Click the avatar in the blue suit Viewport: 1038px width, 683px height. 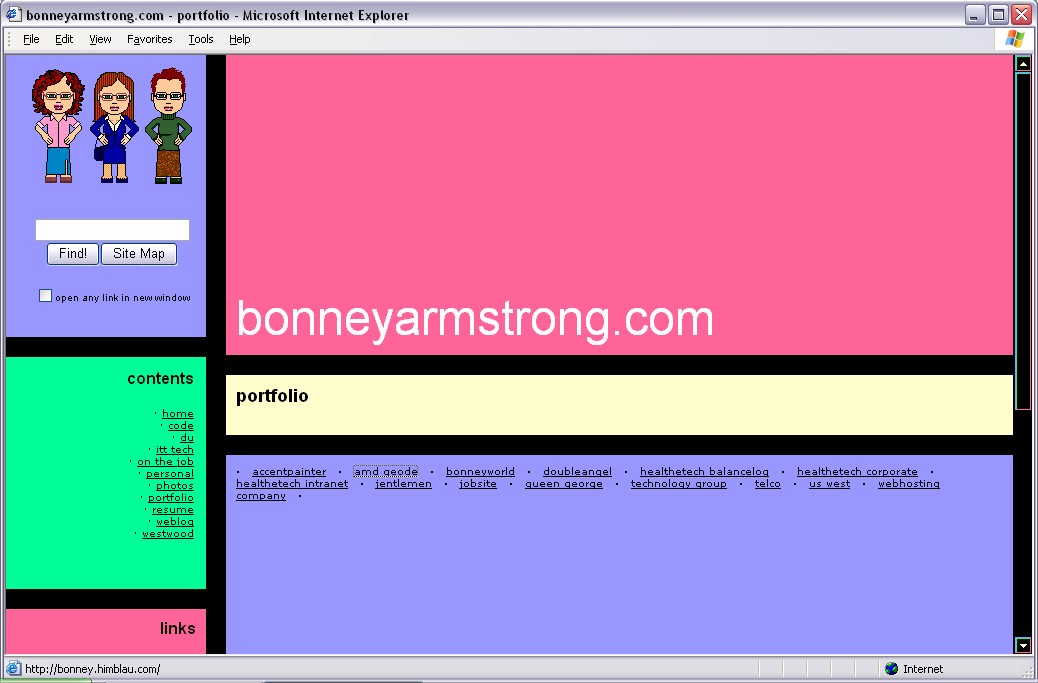[x=114, y=127]
